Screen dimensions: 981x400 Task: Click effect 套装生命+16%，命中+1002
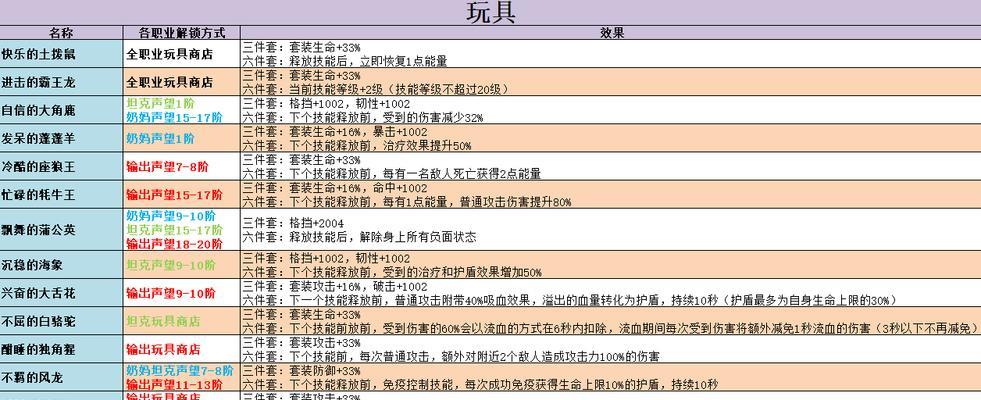tap(335, 188)
